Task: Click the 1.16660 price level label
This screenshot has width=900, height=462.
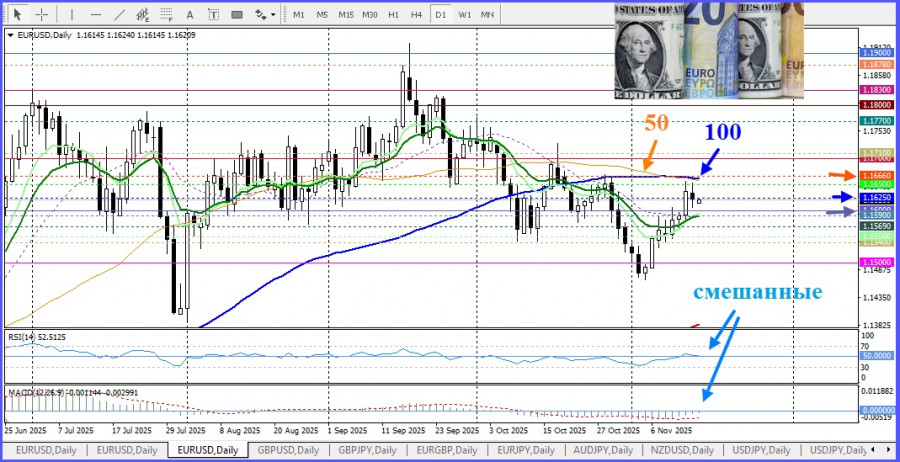Action: 878,176
